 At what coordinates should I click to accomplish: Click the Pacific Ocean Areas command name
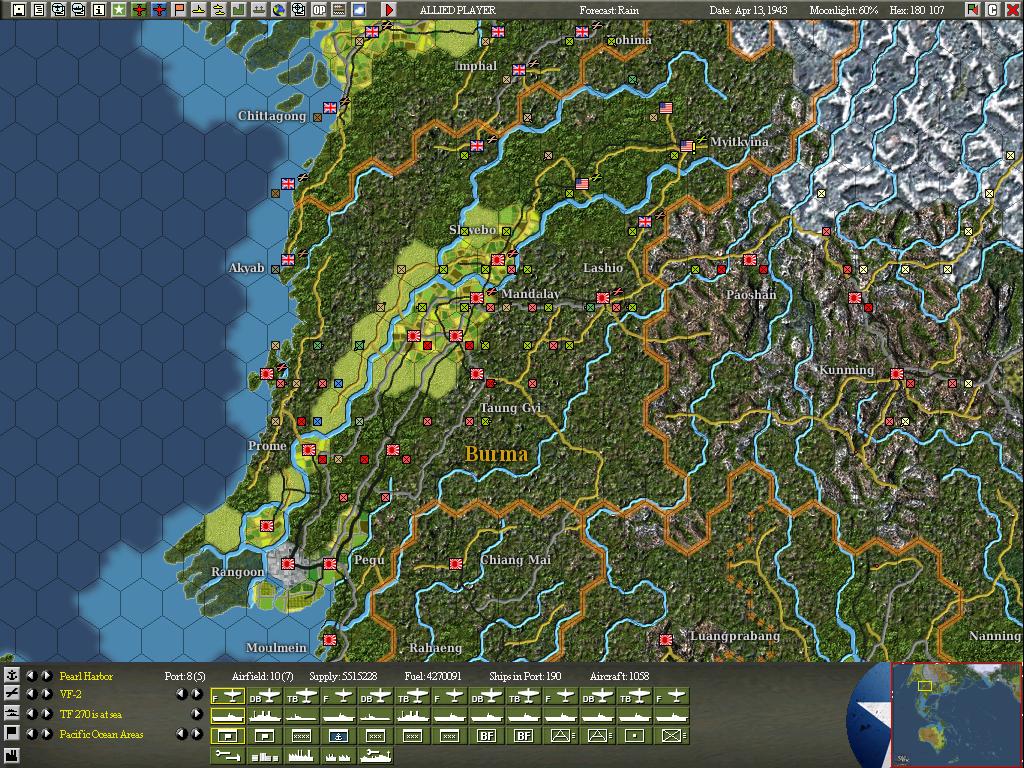[101, 734]
